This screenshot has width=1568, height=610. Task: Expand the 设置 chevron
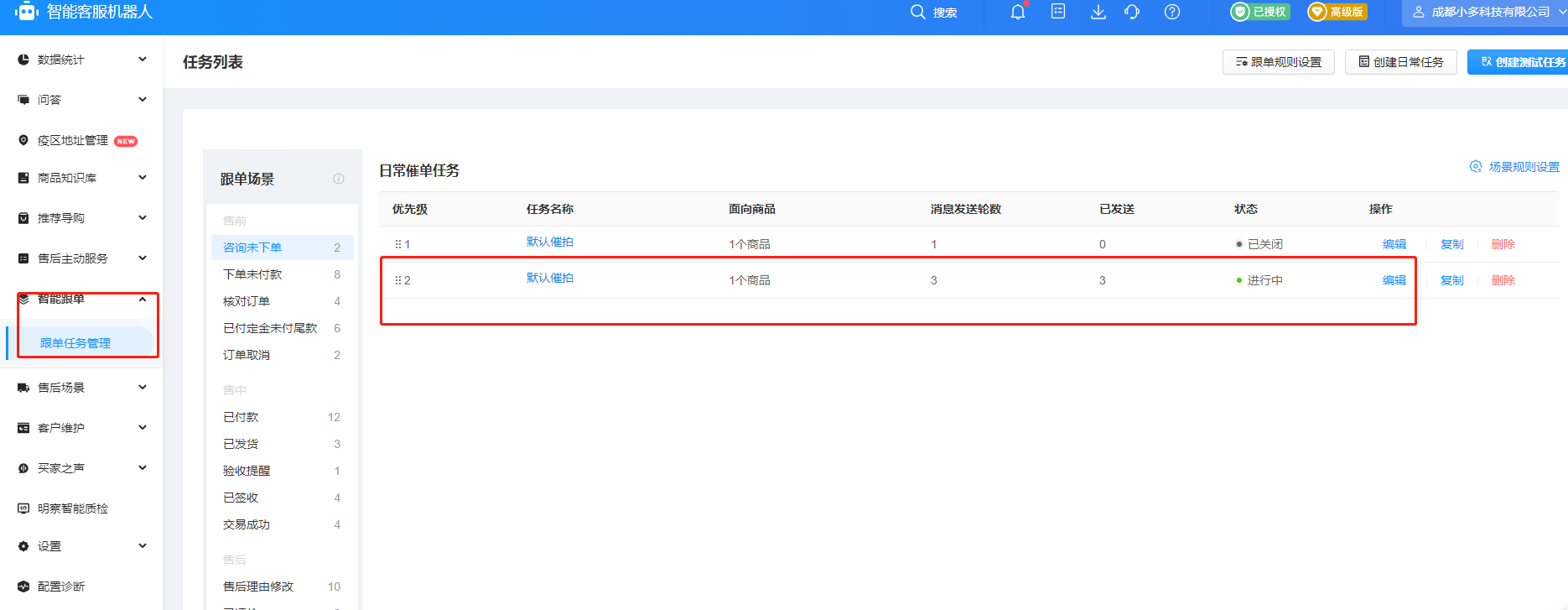point(143,545)
